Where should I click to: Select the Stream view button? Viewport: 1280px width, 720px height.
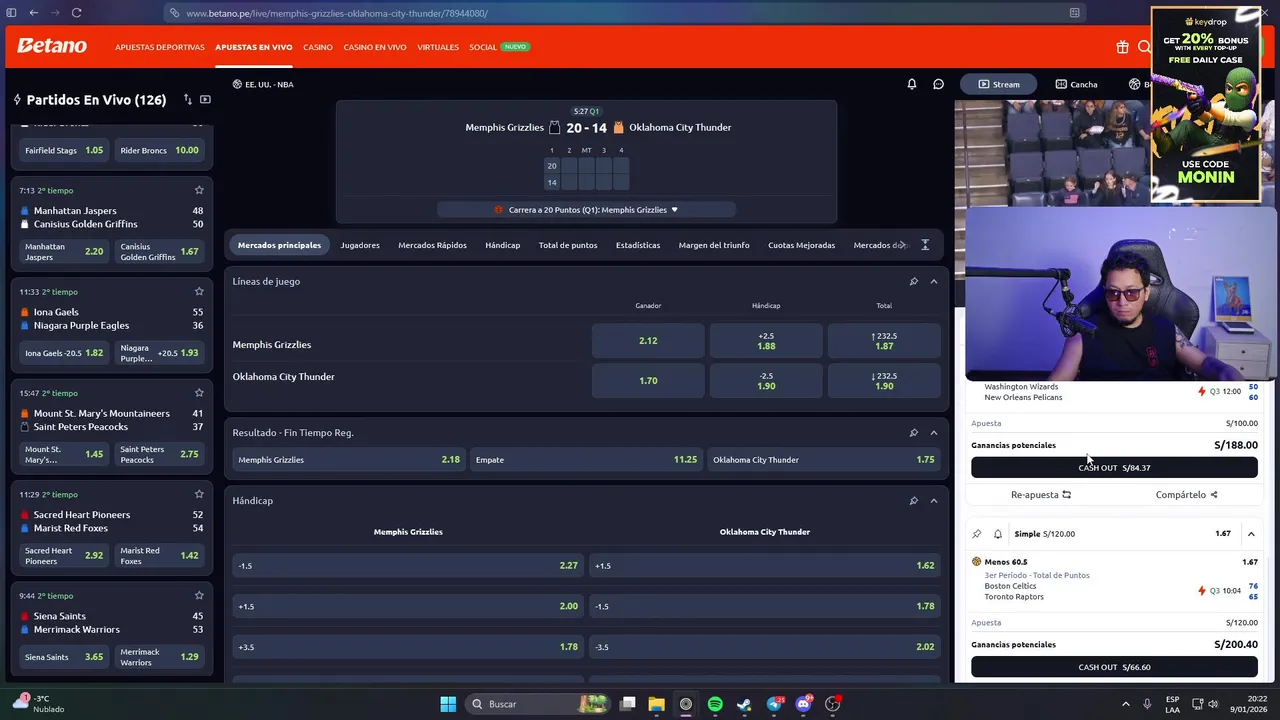coord(999,84)
